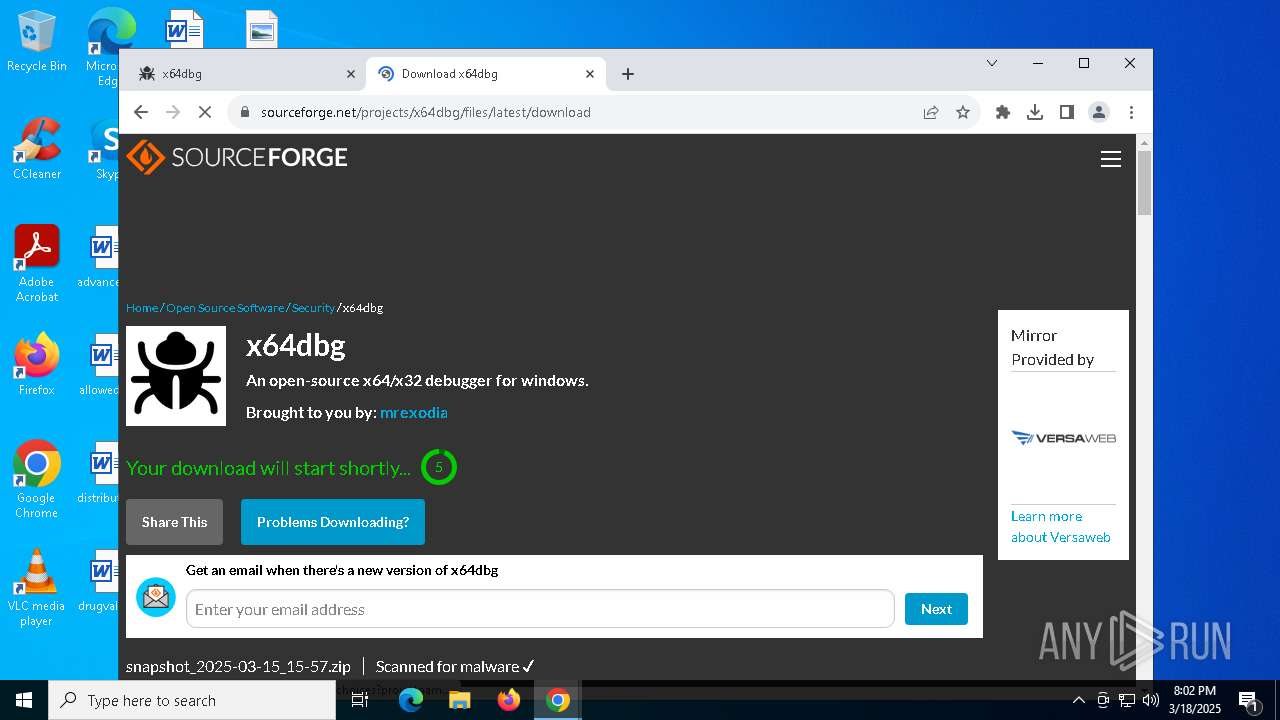Viewport: 1280px width, 720px height.
Task: Click the Share This button
Action: click(174, 522)
